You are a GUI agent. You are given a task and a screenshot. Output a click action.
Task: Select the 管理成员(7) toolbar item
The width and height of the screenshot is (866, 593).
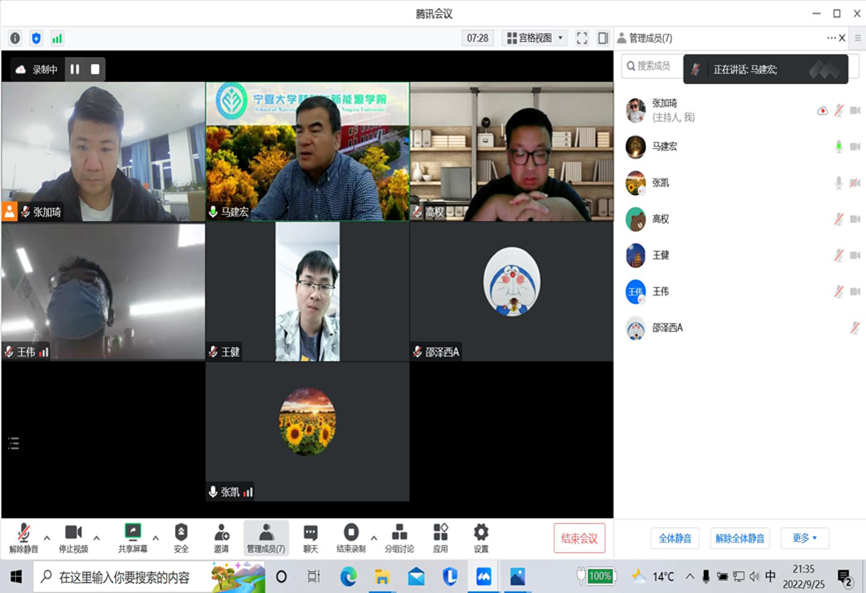(x=266, y=537)
